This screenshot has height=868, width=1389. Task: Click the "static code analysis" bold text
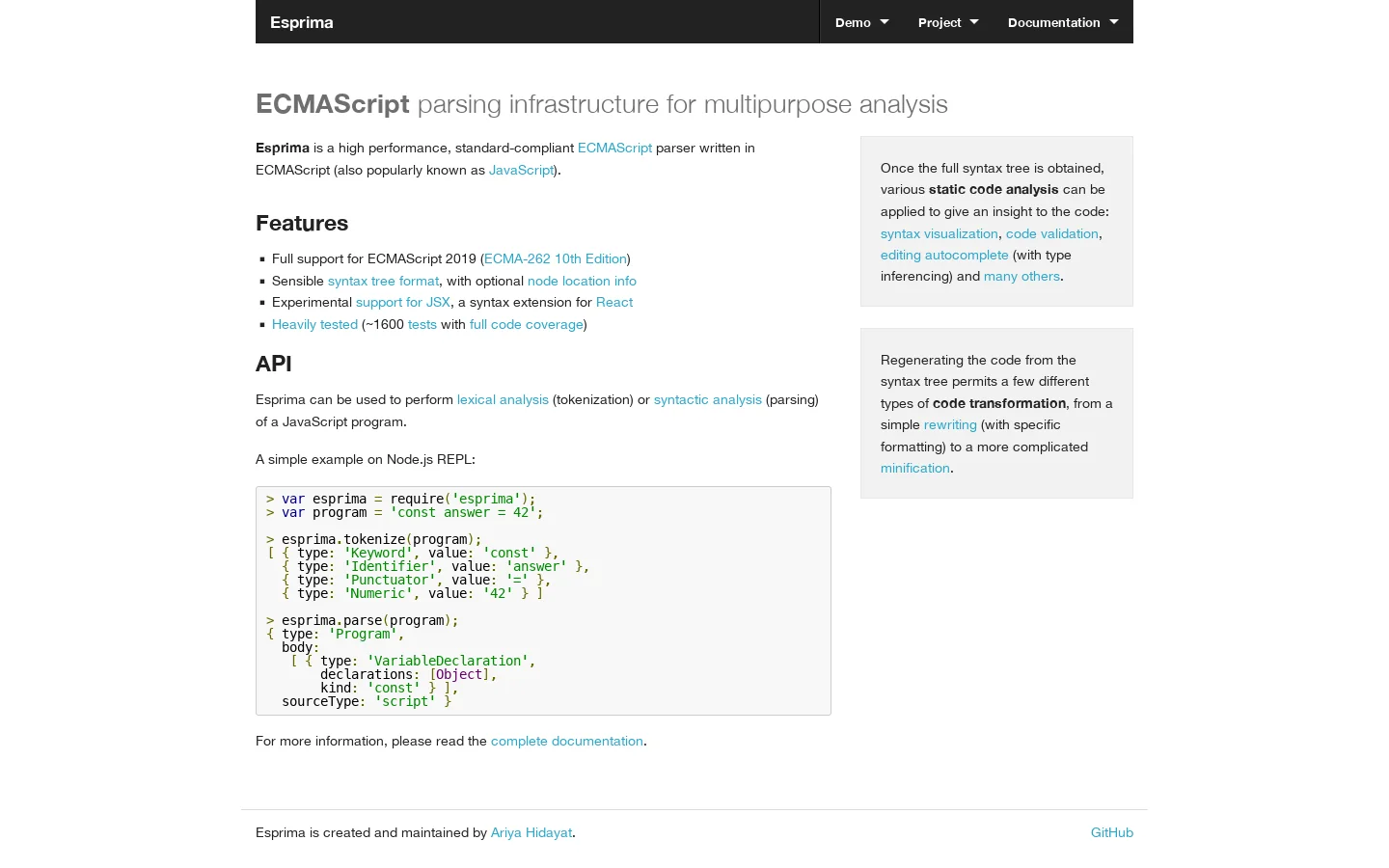point(994,189)
